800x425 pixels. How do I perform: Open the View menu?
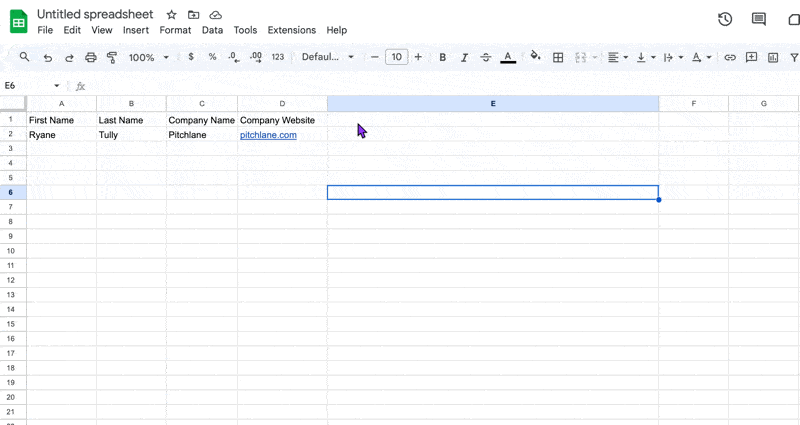pyautogui.click(x=102, y=30)
